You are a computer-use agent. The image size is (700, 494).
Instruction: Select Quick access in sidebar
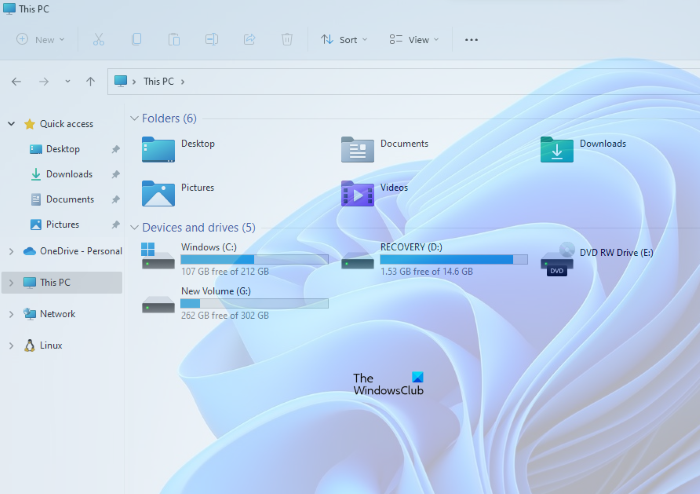pos(66,124)
